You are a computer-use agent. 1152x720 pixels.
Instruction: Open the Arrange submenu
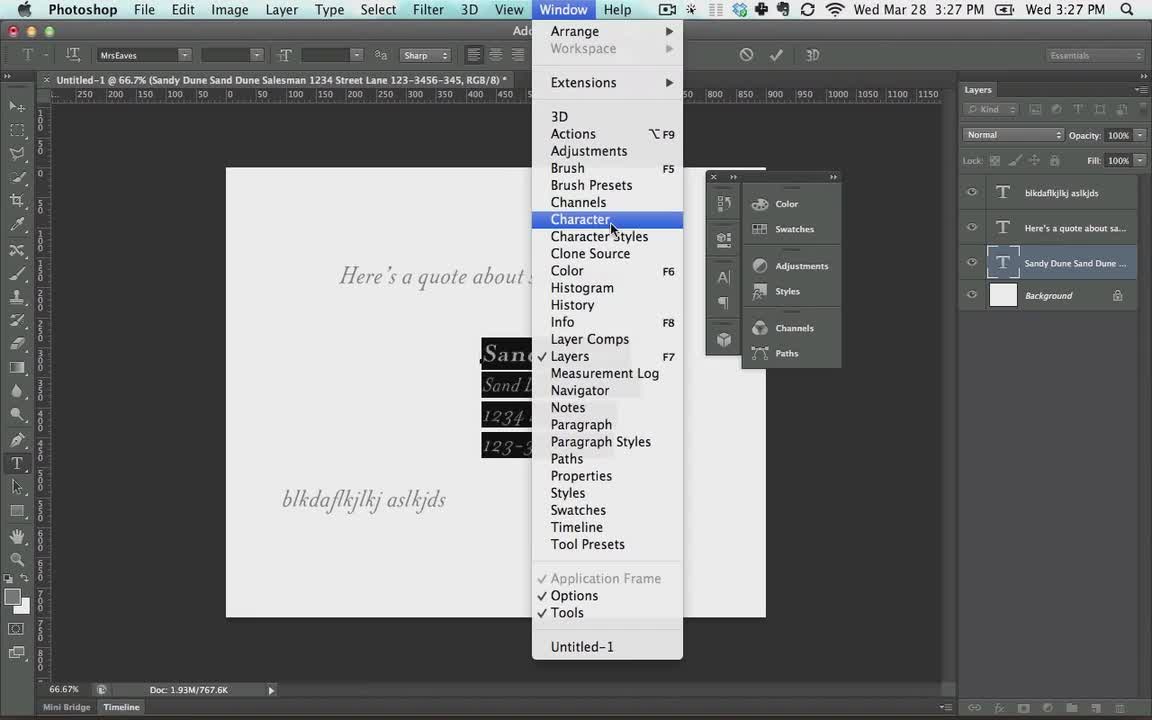(x=607, y=32)
